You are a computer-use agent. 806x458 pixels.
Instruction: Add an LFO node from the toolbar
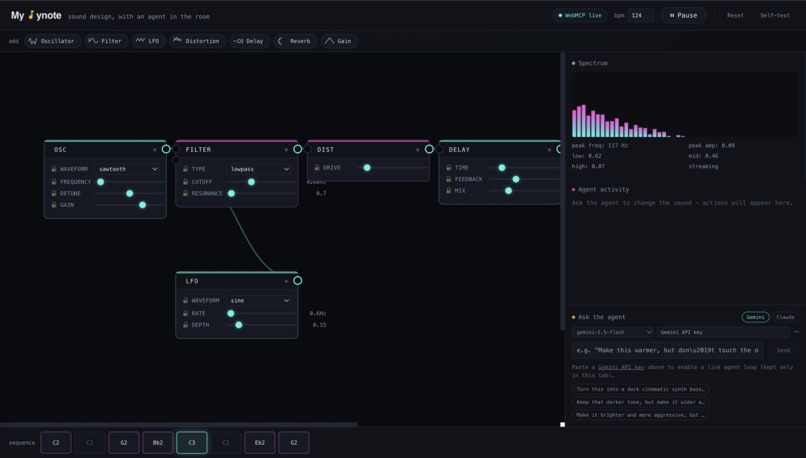coord(148,41)
